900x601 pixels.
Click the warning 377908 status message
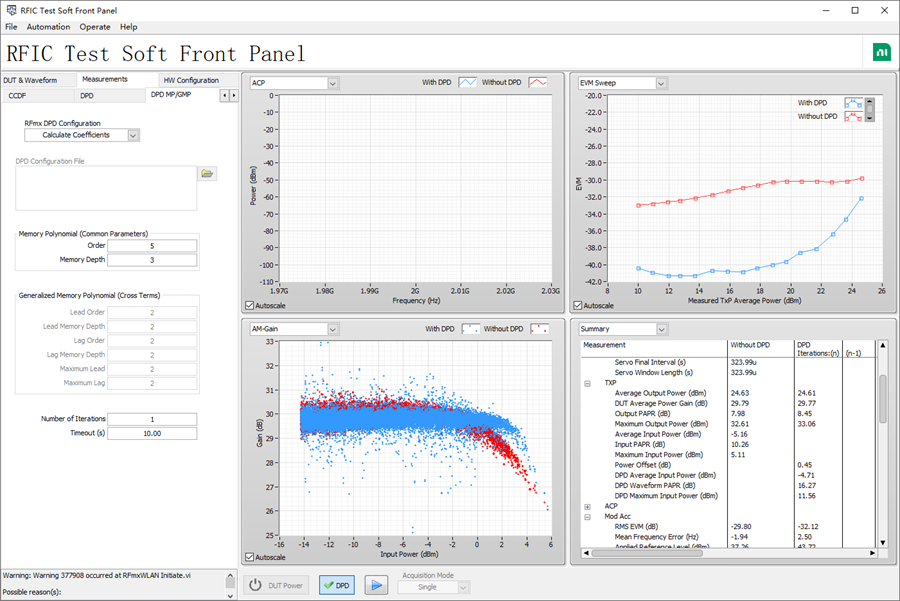(x=97, y=575)
